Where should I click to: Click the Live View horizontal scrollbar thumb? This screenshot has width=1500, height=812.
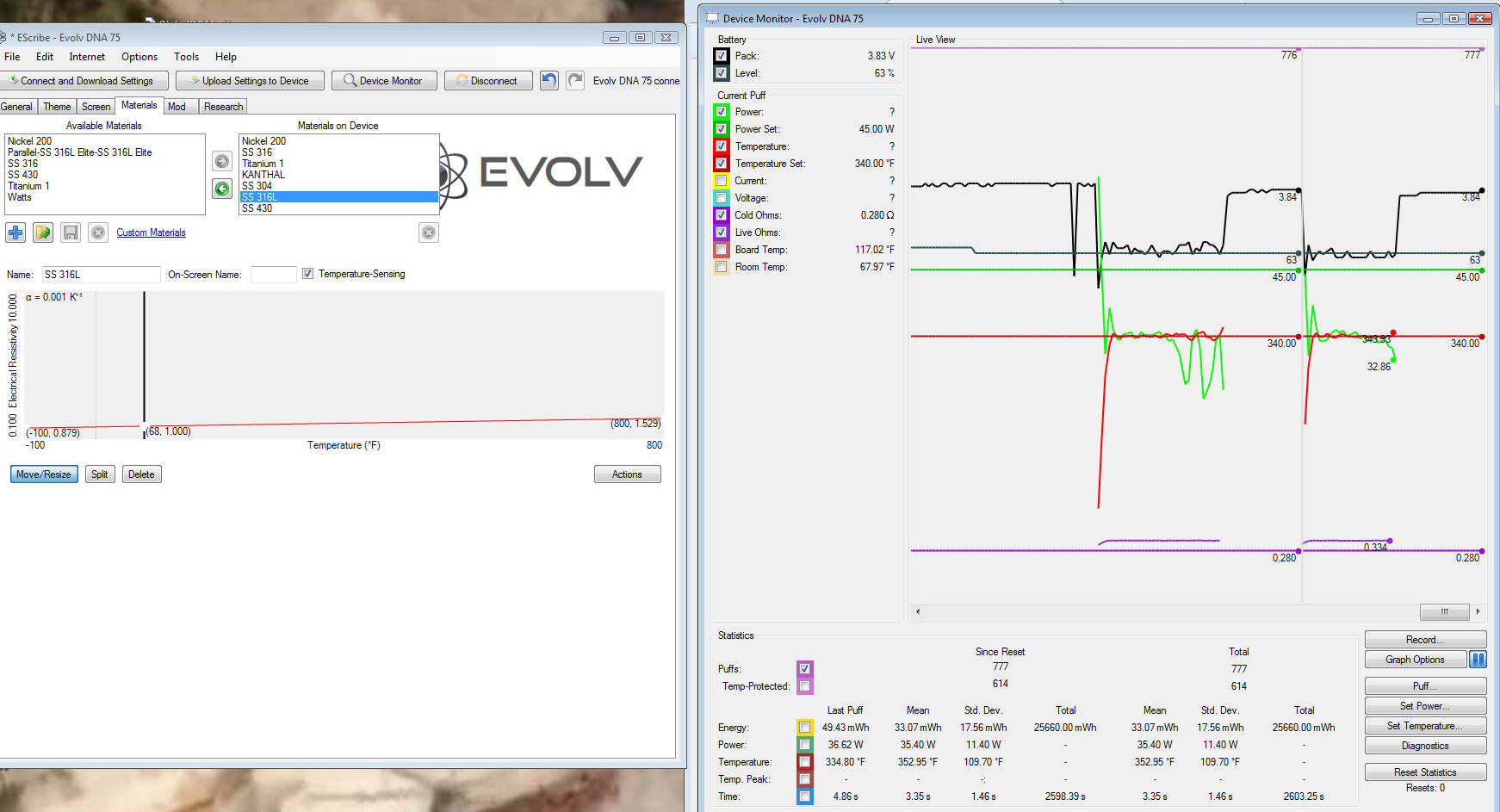(1444, 611)
